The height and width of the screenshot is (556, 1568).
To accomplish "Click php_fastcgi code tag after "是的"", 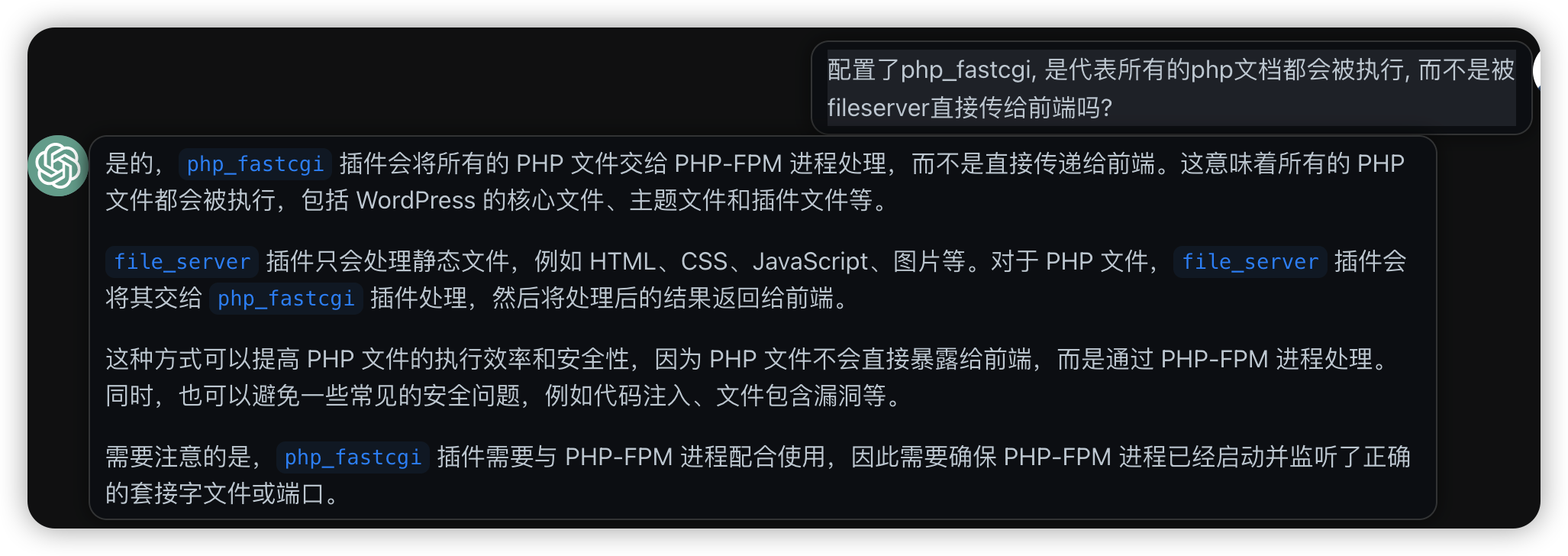I will (255, 163).
